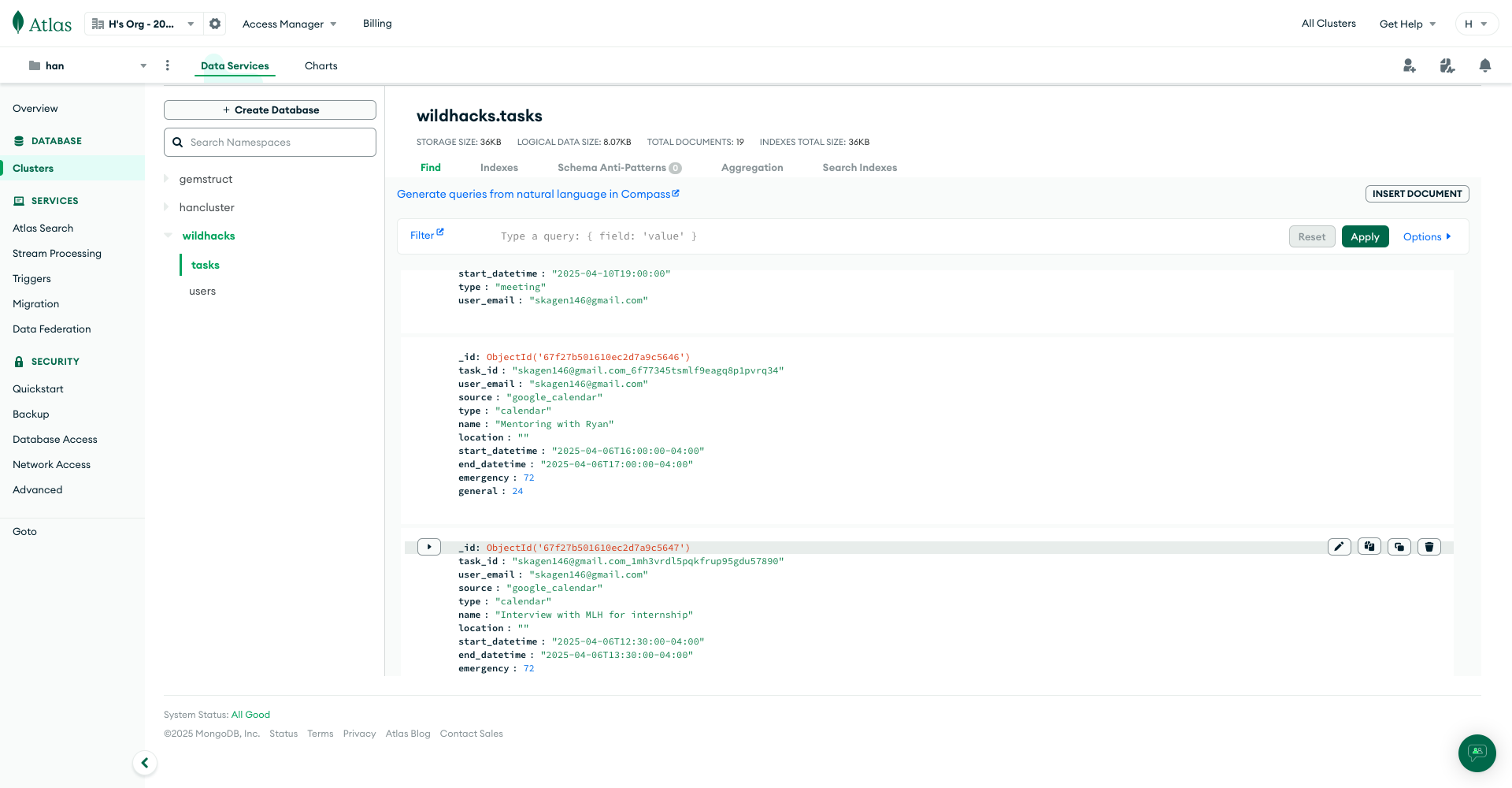Expand the gemstruct database
The width and height of the screenshot is (1512, 788).
[167, 179]
